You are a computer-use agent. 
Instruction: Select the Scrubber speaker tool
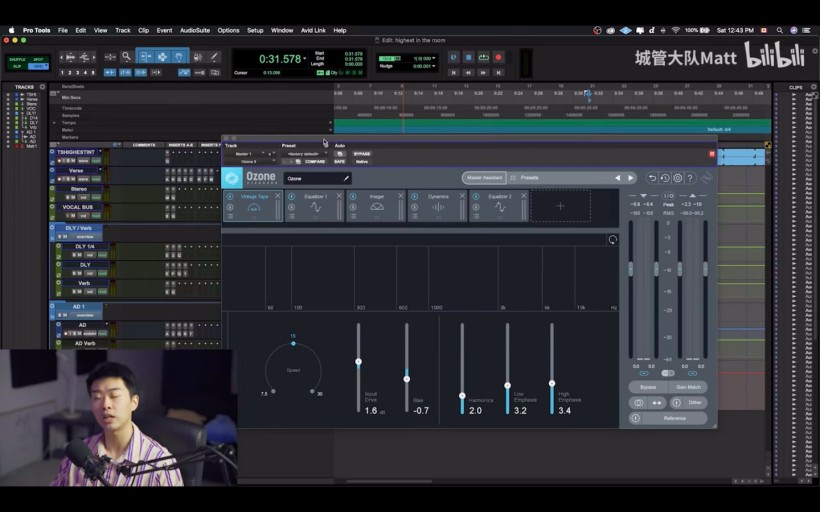click(x=198, y=56)
